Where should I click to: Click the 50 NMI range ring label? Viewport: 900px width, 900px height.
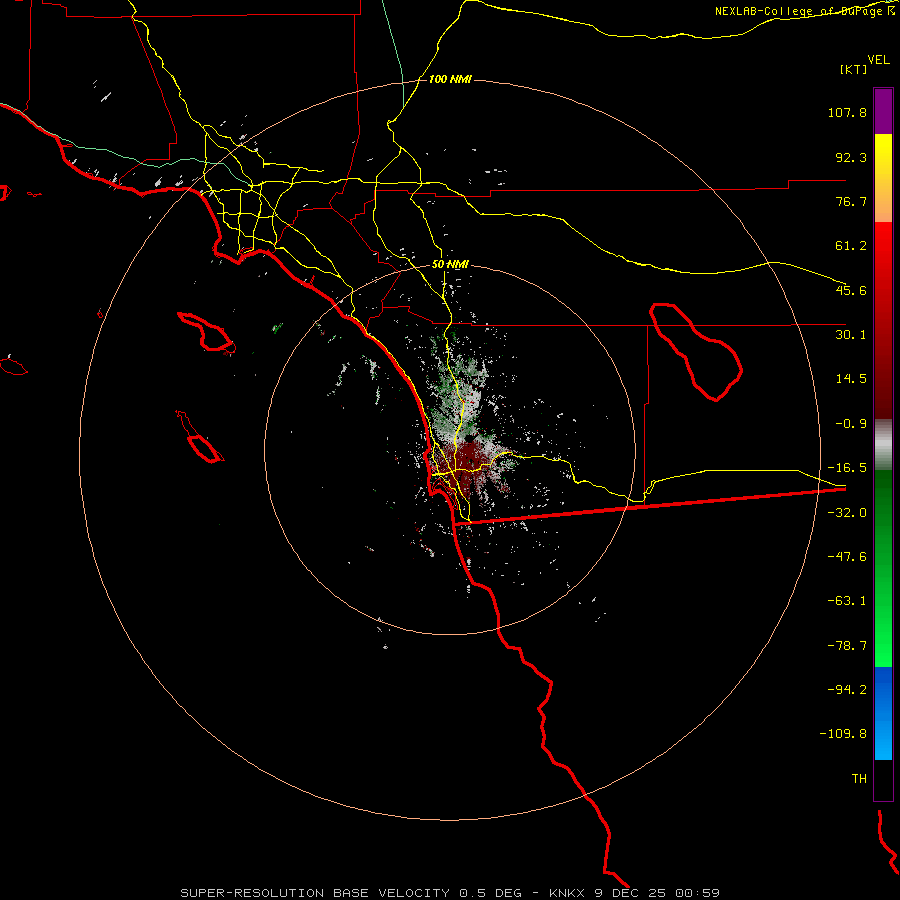tap(450, 265)
